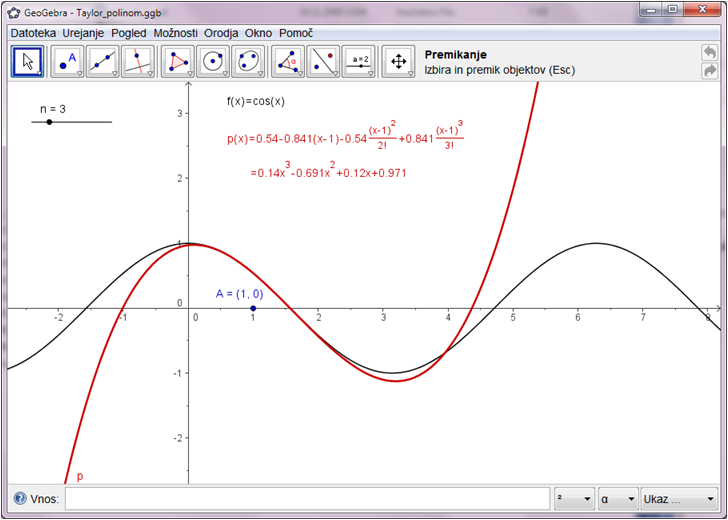Select the Polygon tool
The width and height of the screenshot is (728, 520).
[x=178, y=61]
